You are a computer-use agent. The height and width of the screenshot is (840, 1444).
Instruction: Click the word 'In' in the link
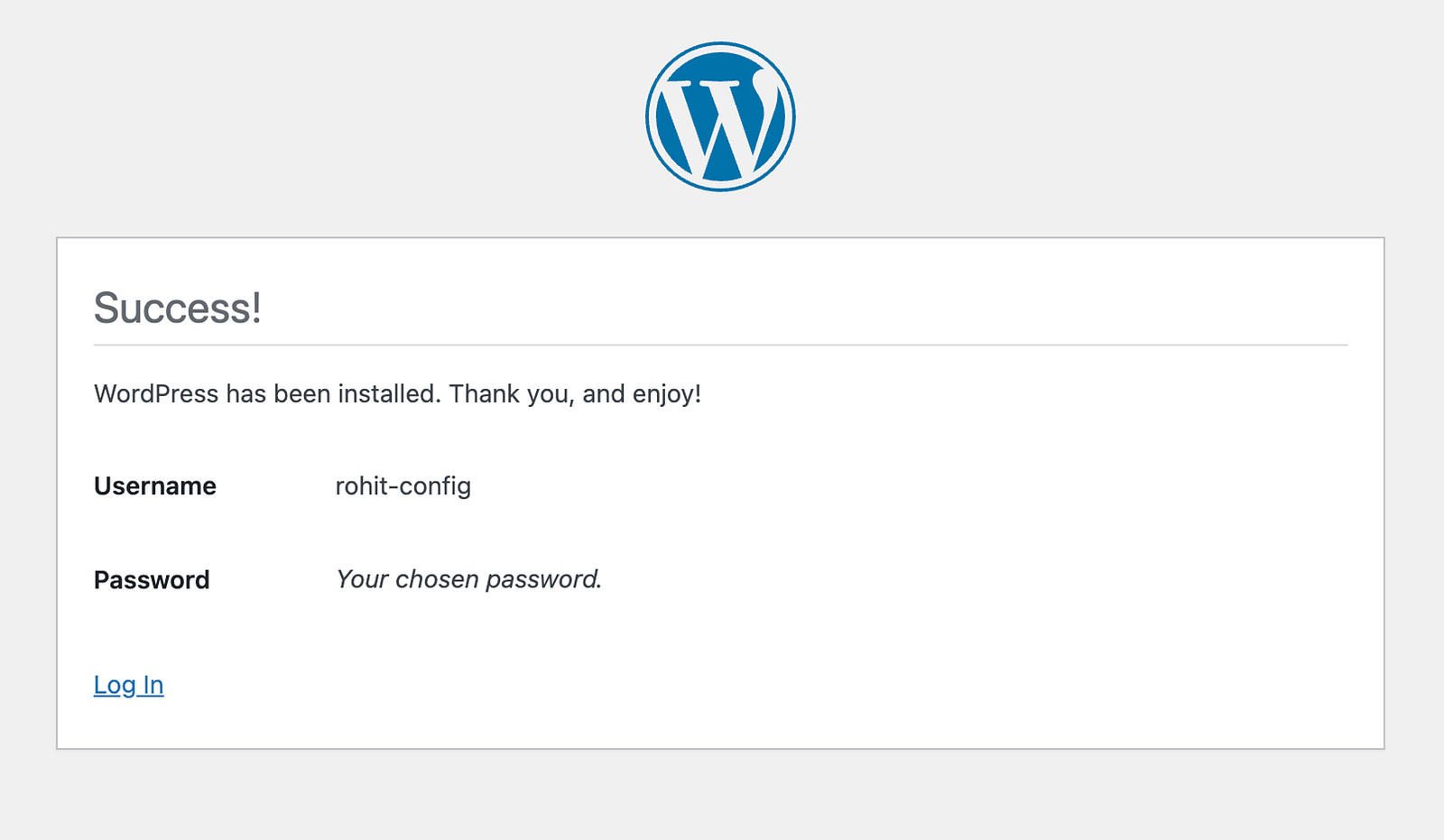click(x=153, y=685)
